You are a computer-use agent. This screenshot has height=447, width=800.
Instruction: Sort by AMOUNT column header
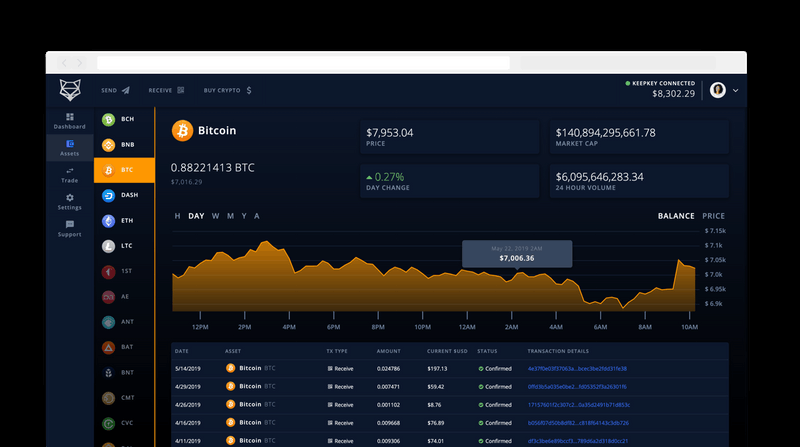click(x=388, y=351)
